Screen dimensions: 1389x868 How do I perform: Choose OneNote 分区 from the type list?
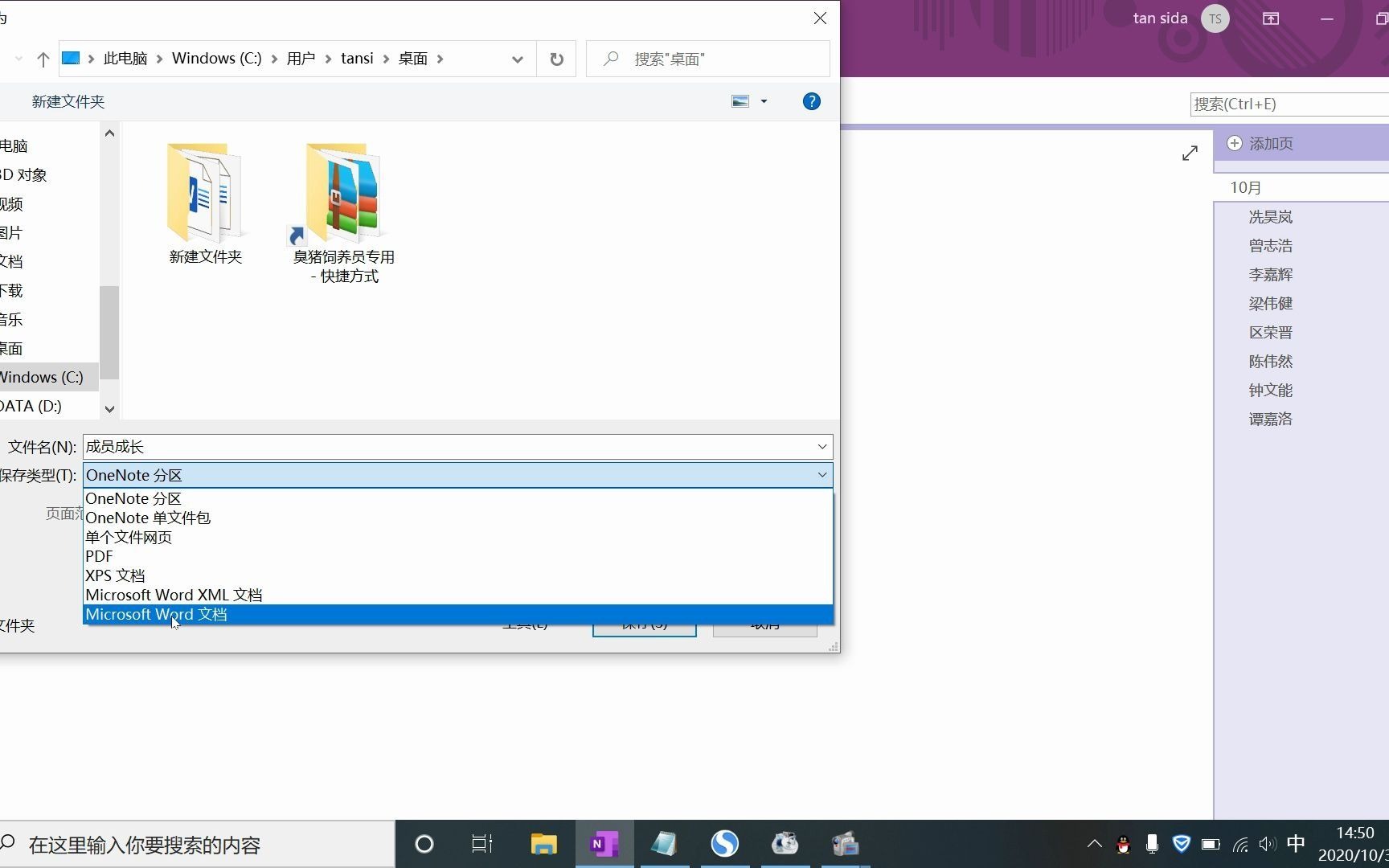(458, 498)
